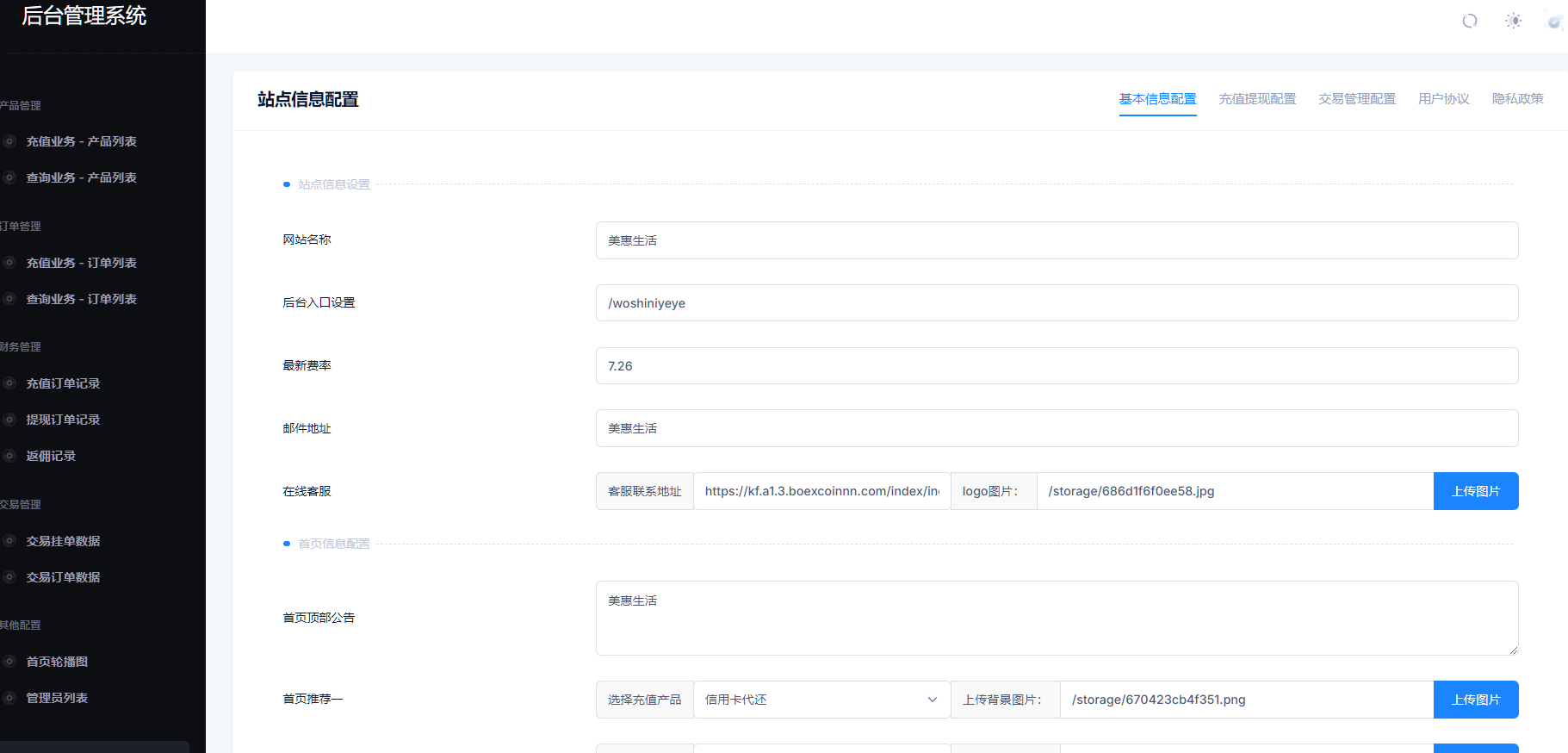Expand the 信用卡代还 product dropdown arrow
The height and width of the screenshot is (753, 1568).
pyautogui.click(x=932, y=700)
